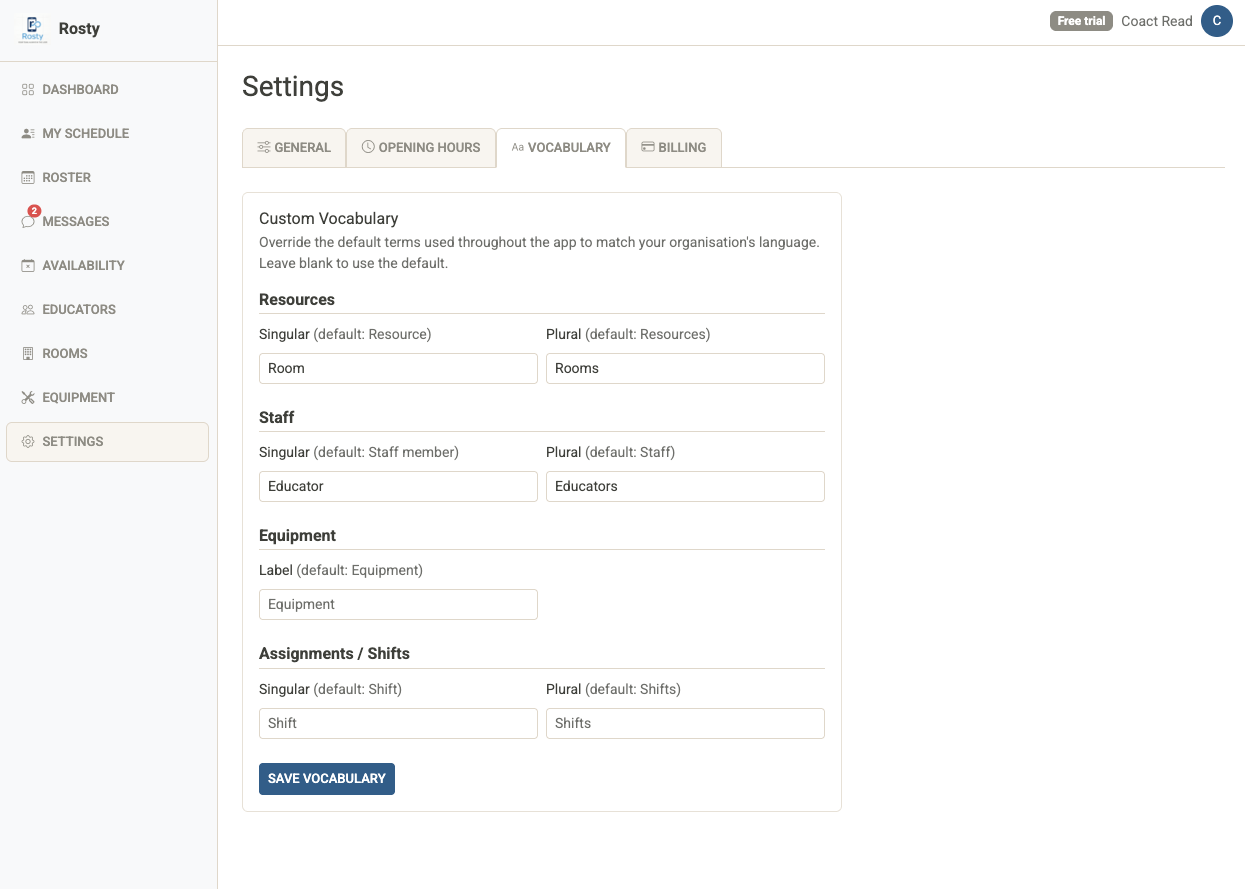Screen dimensions: 1245x889
Task: Click the singular Staff field containing Educator
Action: (x=398, y=486)
